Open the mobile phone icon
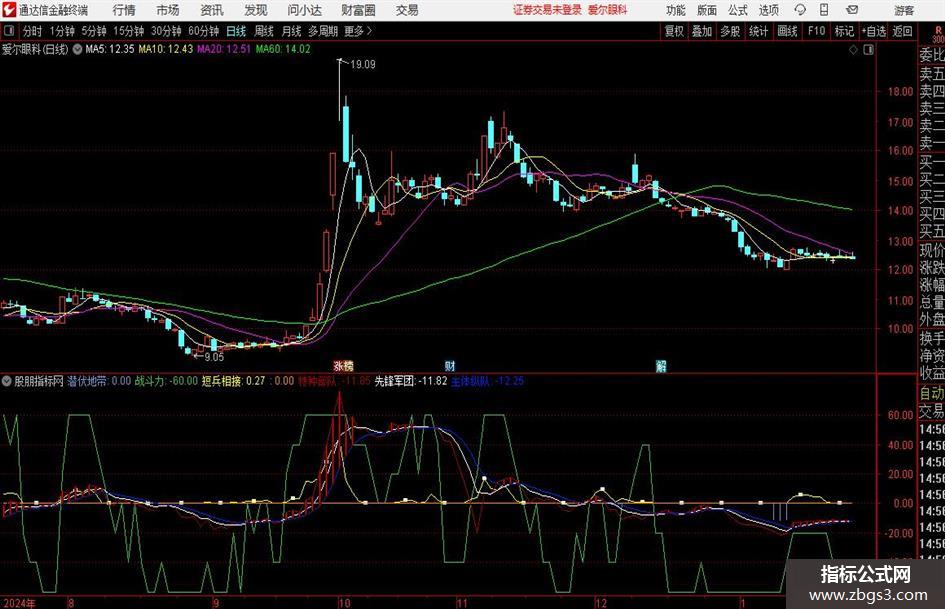Screen dimensions: 945x609 (x=824, y=10)
